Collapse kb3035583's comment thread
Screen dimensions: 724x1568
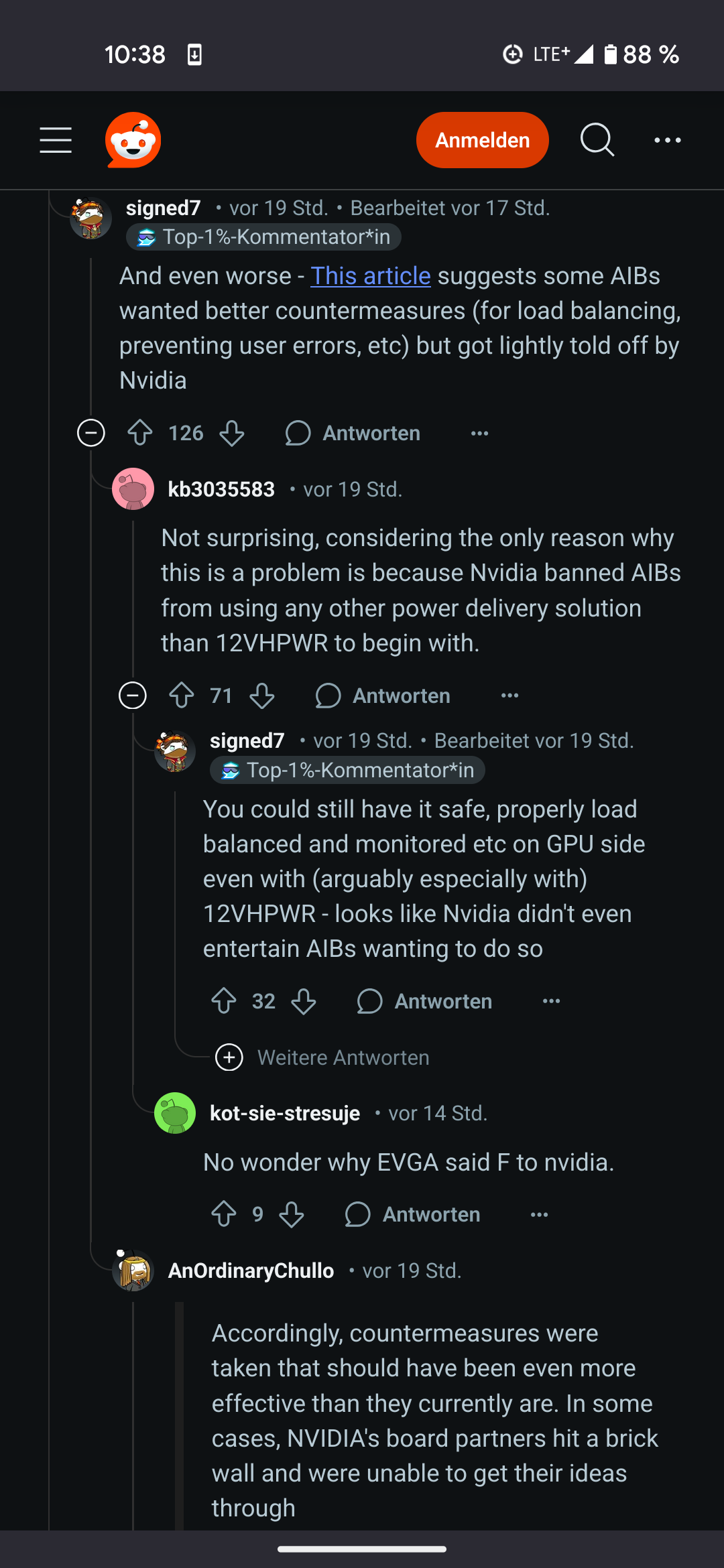[x=132, y=696]
